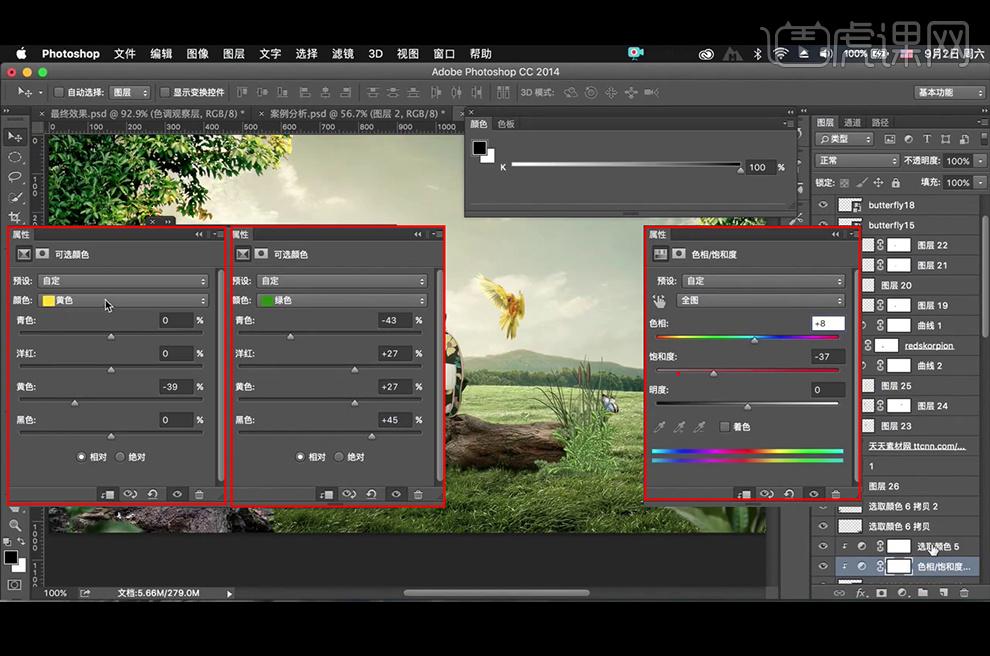990x656 pixels.
Task: Open Apple menu in macOS menu bar
Action: (x=21, y=54)
